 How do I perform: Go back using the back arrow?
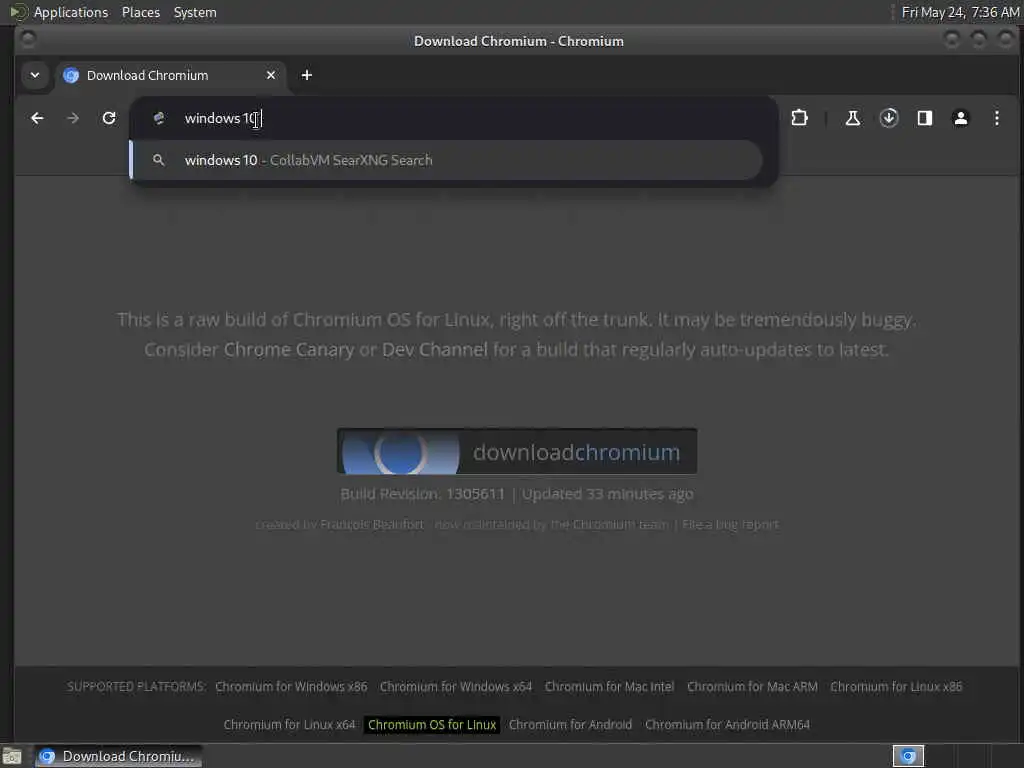[37, 118]
